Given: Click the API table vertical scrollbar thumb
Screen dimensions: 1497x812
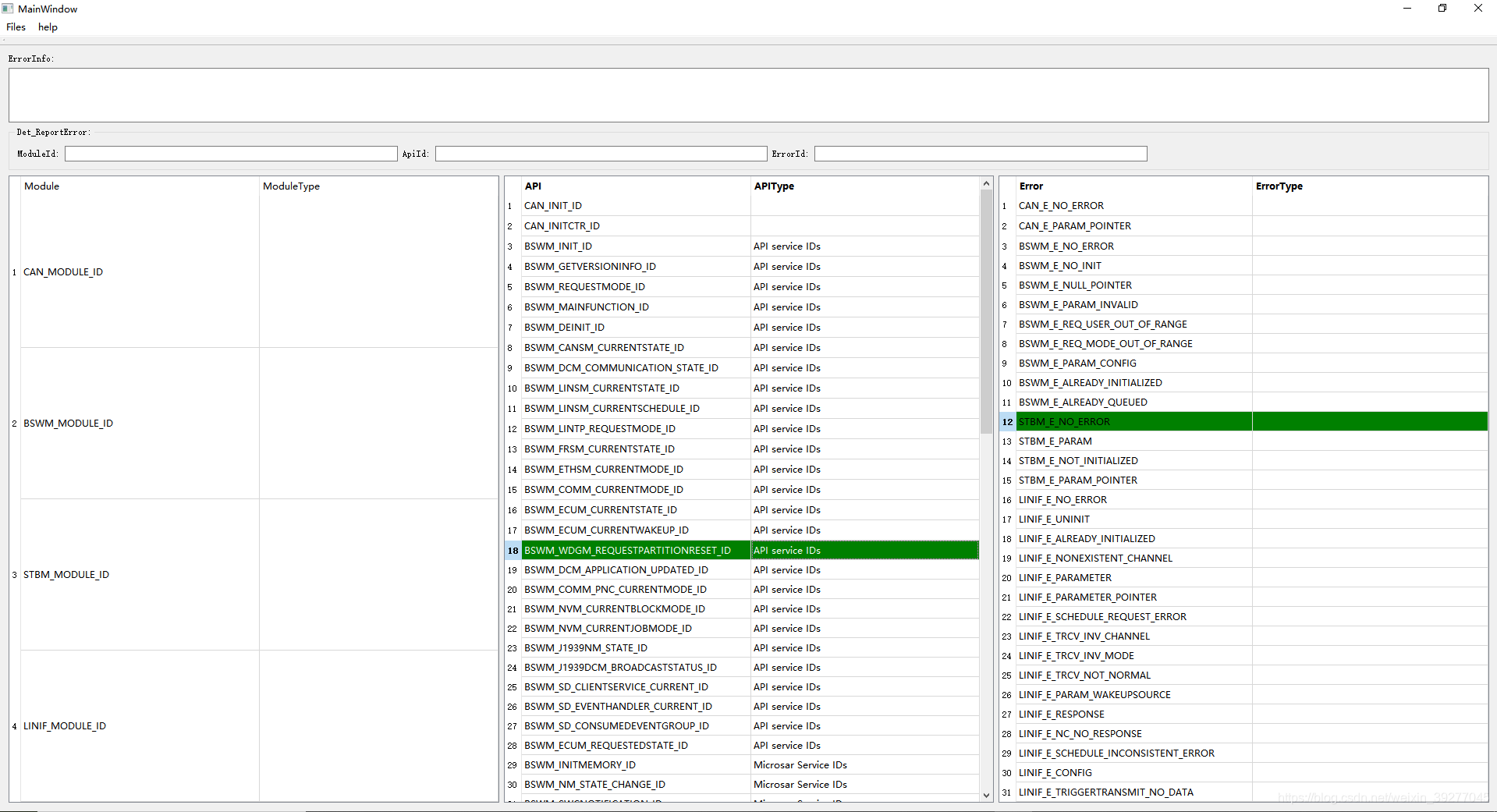Looking at the screenshot, I should 986,312.
